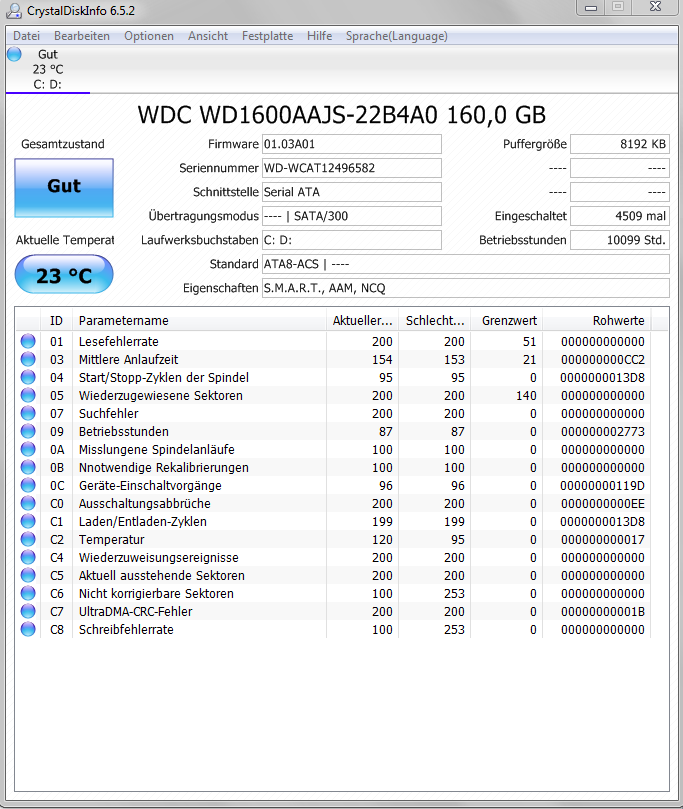Click raw value 000000000CC2

pyautogui.click(x=603, y=360)
